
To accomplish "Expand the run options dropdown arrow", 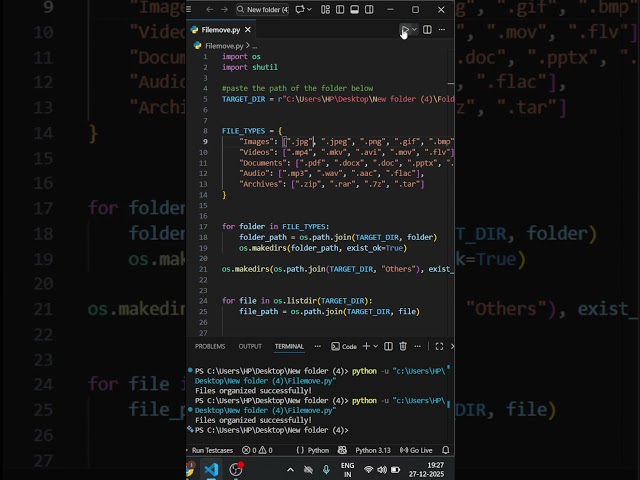I will click(414, 29).
